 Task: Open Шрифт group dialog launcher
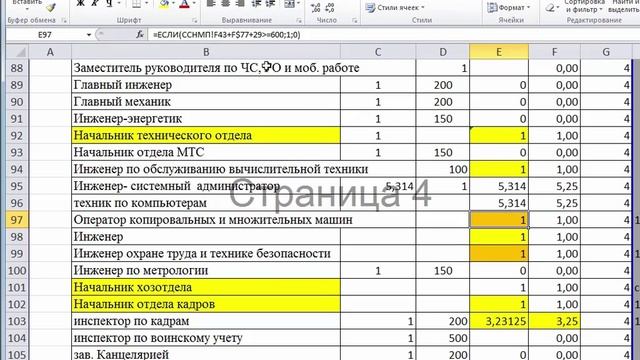coord(195,20)
